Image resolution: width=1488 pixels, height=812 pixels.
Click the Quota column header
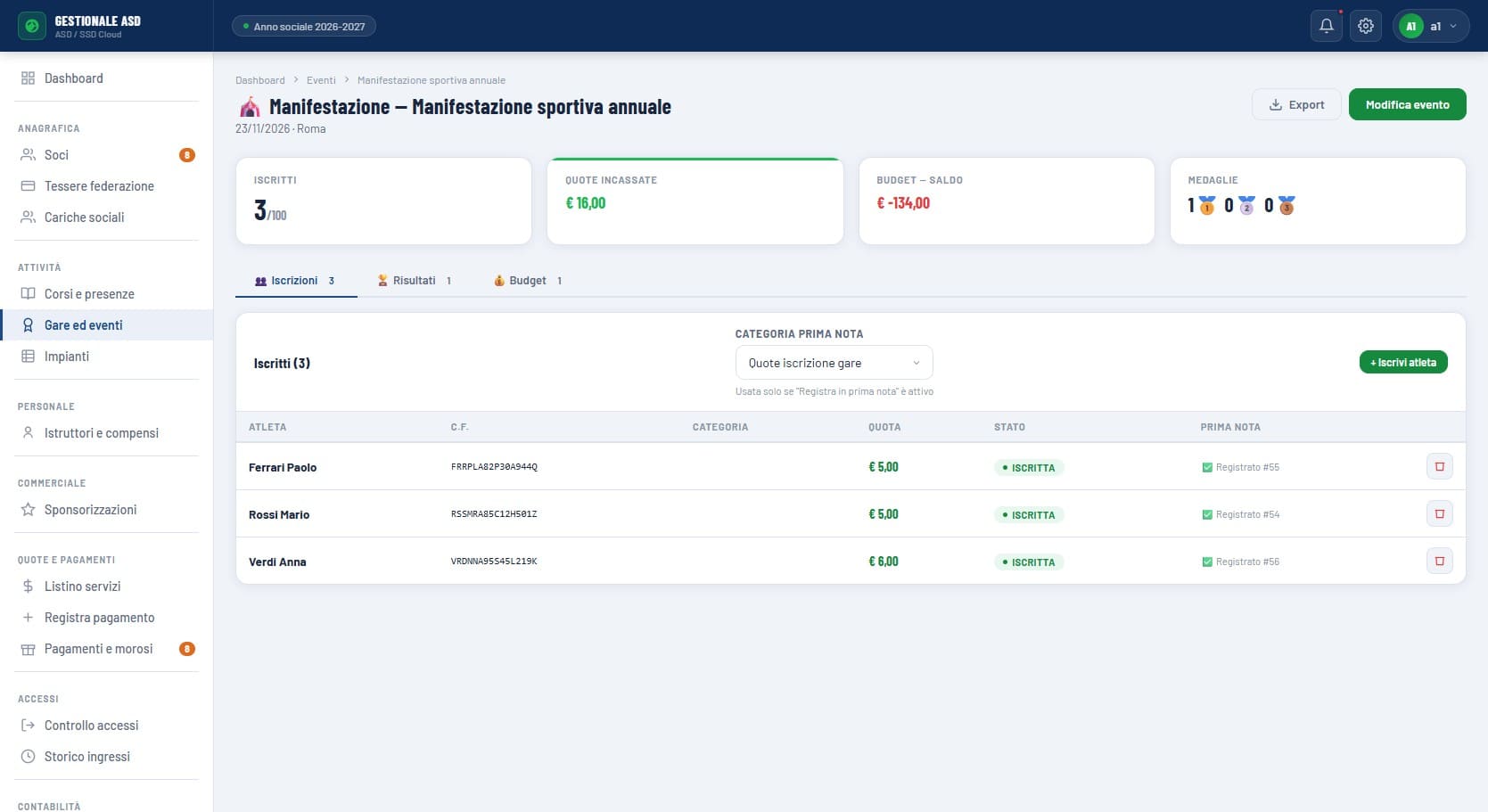884,427
